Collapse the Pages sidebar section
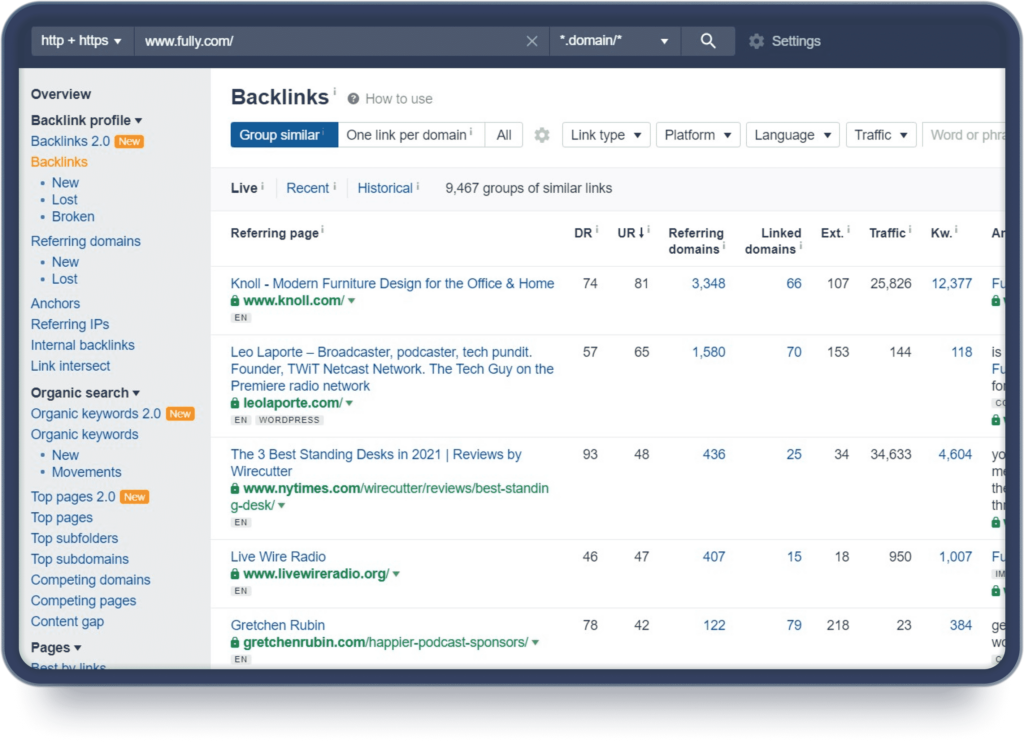Screen dimensions: 1024x745 tap(56, 648)
